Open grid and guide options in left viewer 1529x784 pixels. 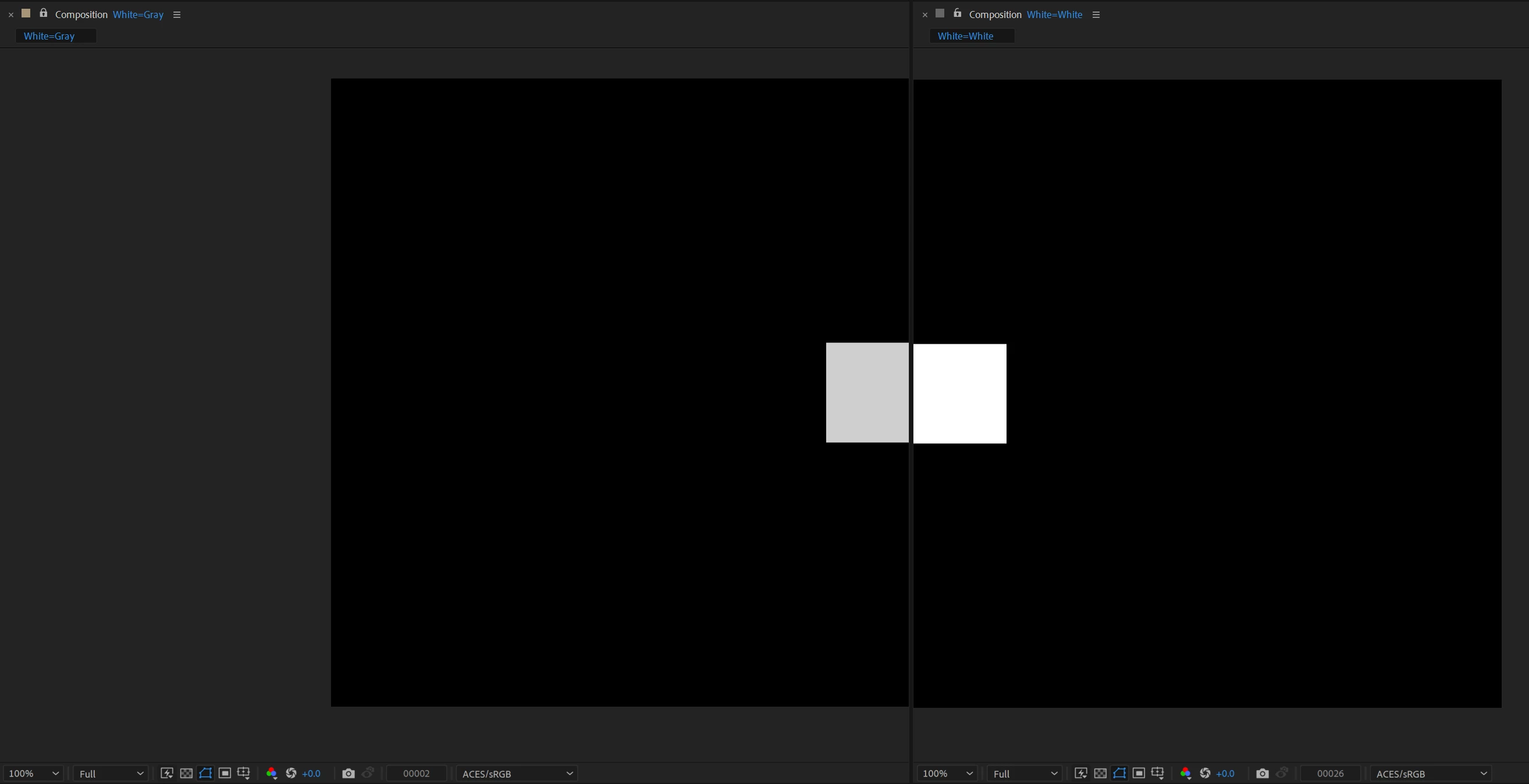point(243,774)
